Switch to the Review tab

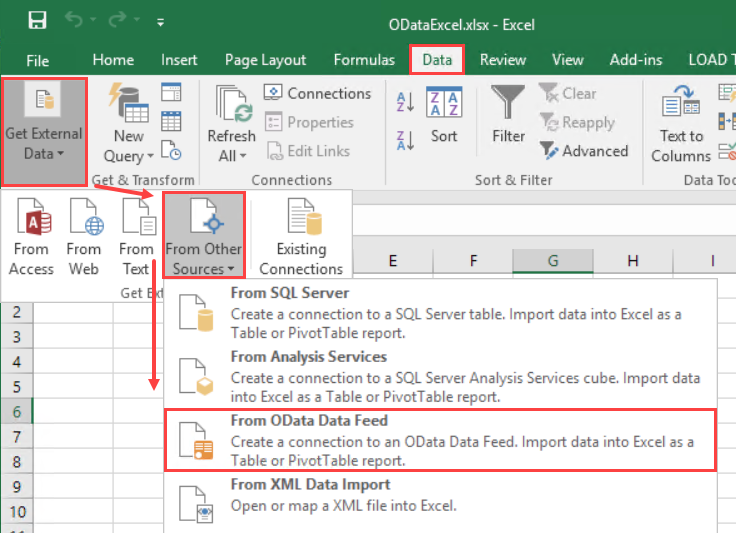503,60
